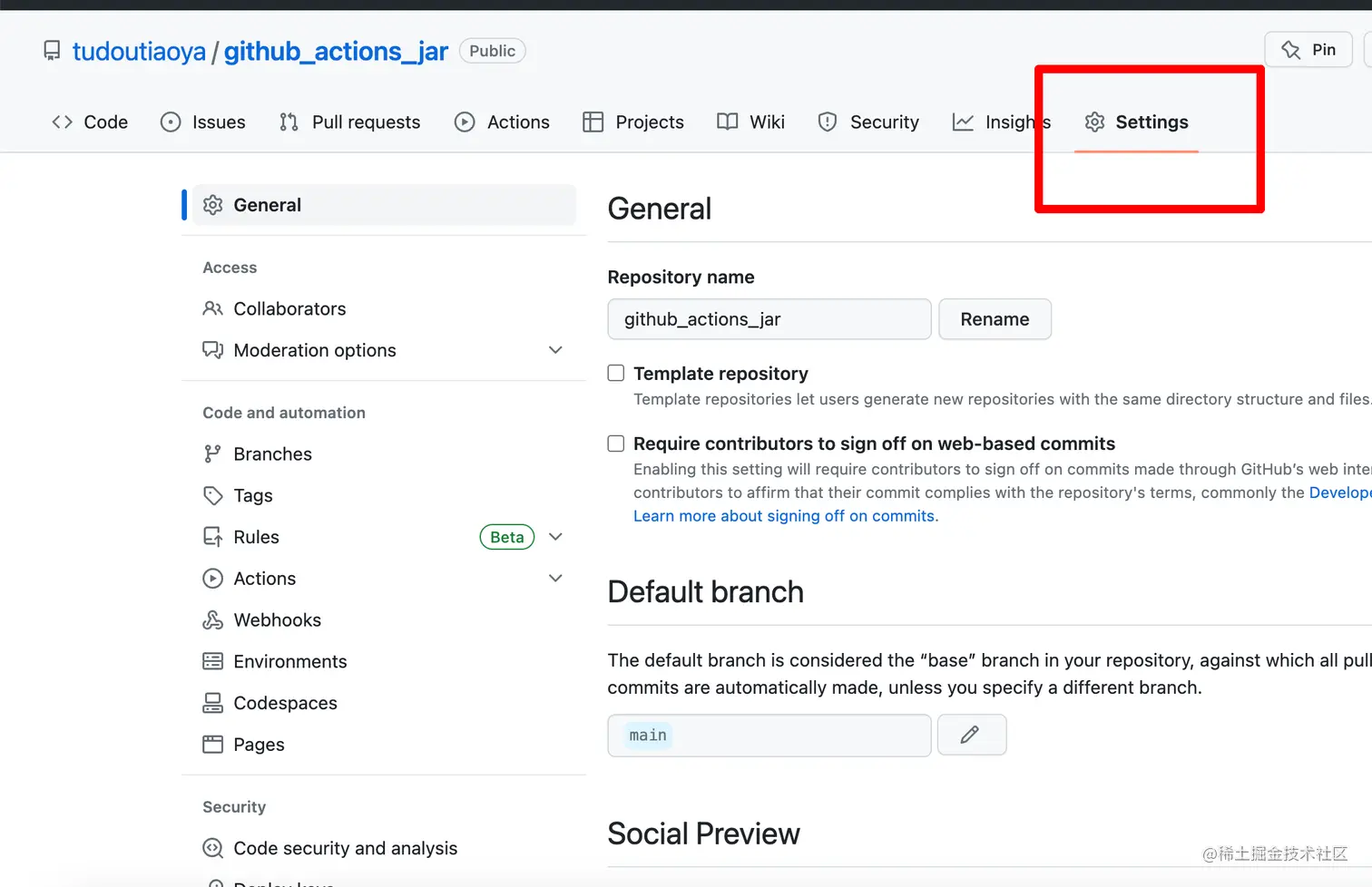Open Codespaces settings
1372x887 pixels.
(384, 703)
